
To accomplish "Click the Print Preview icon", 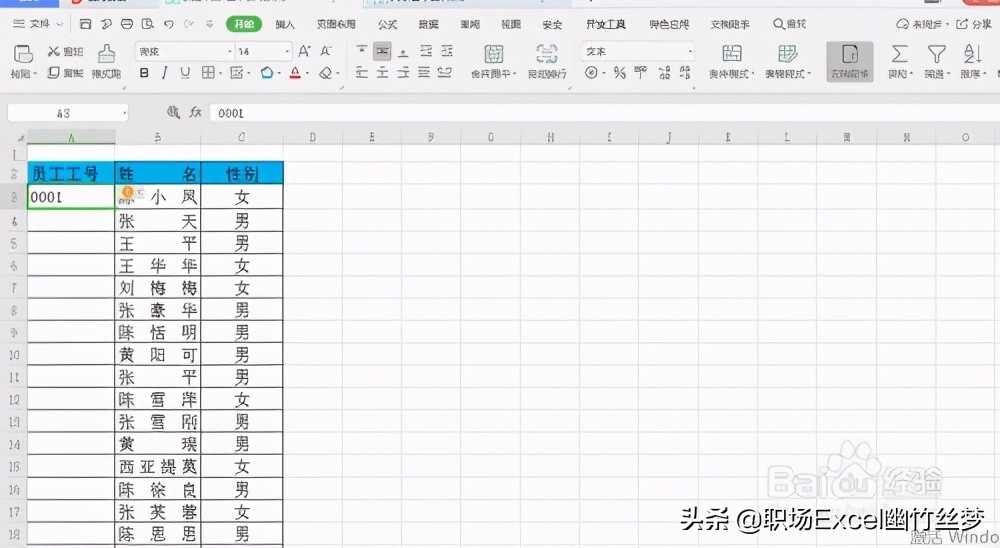I will coord(147,24).
